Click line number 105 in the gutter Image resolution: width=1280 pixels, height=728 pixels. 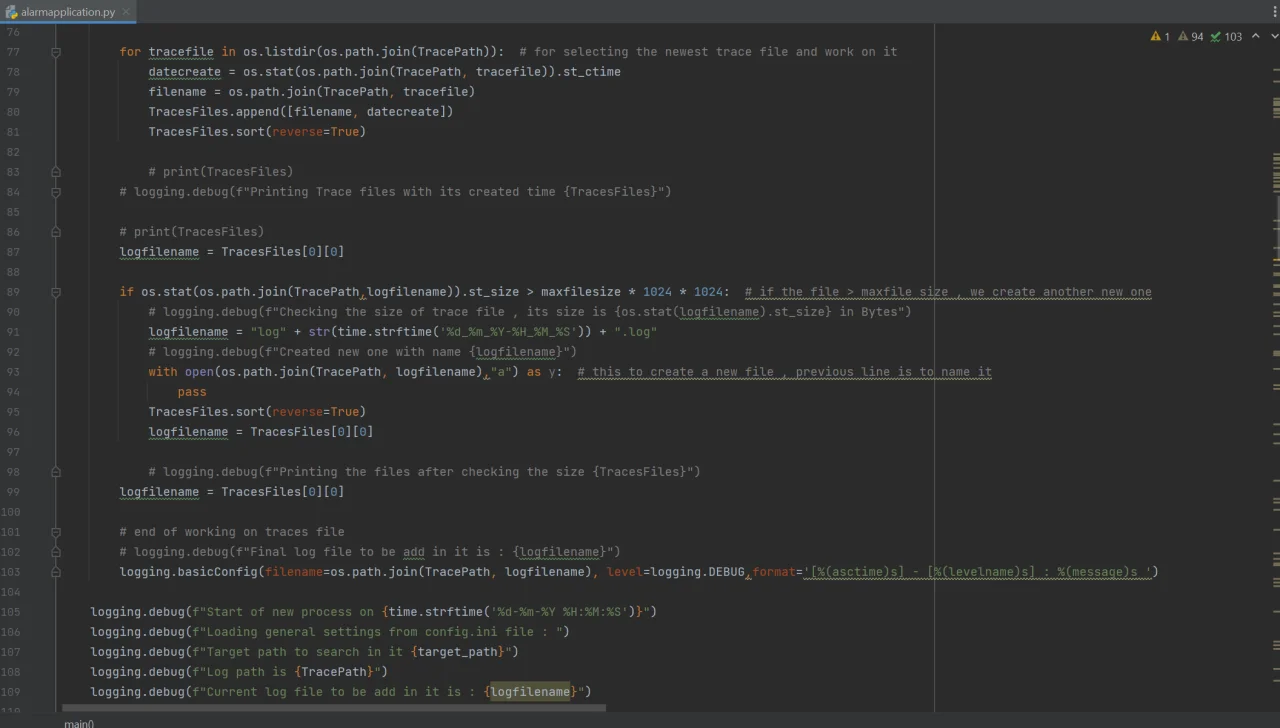[x=11, y=612]
